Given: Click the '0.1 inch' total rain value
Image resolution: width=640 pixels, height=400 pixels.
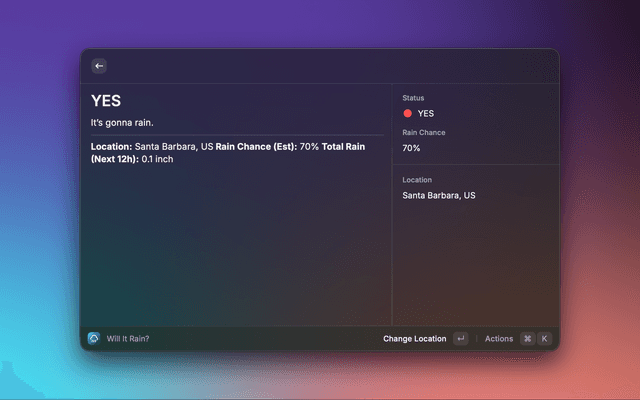Looking at the screenshot, I should coord(157,159).
